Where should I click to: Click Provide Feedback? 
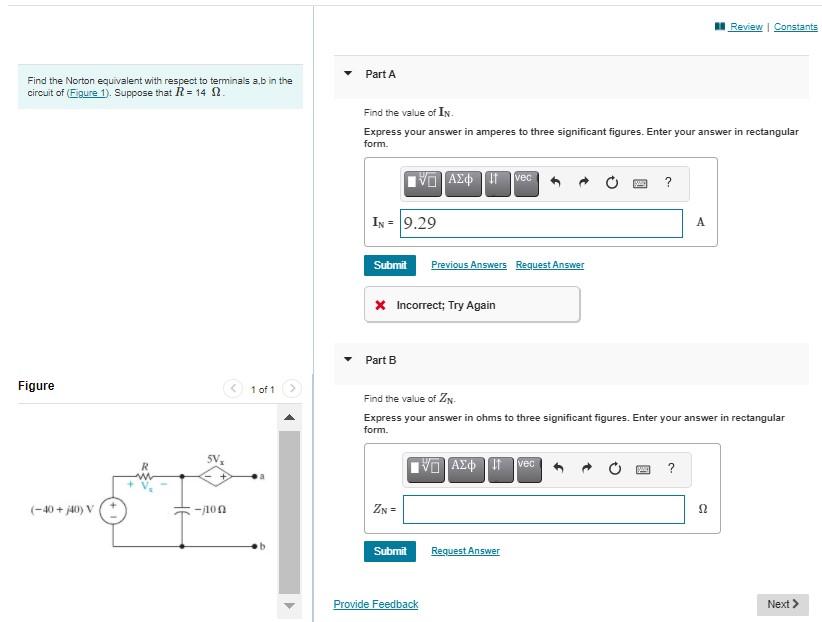coord(375,604)
